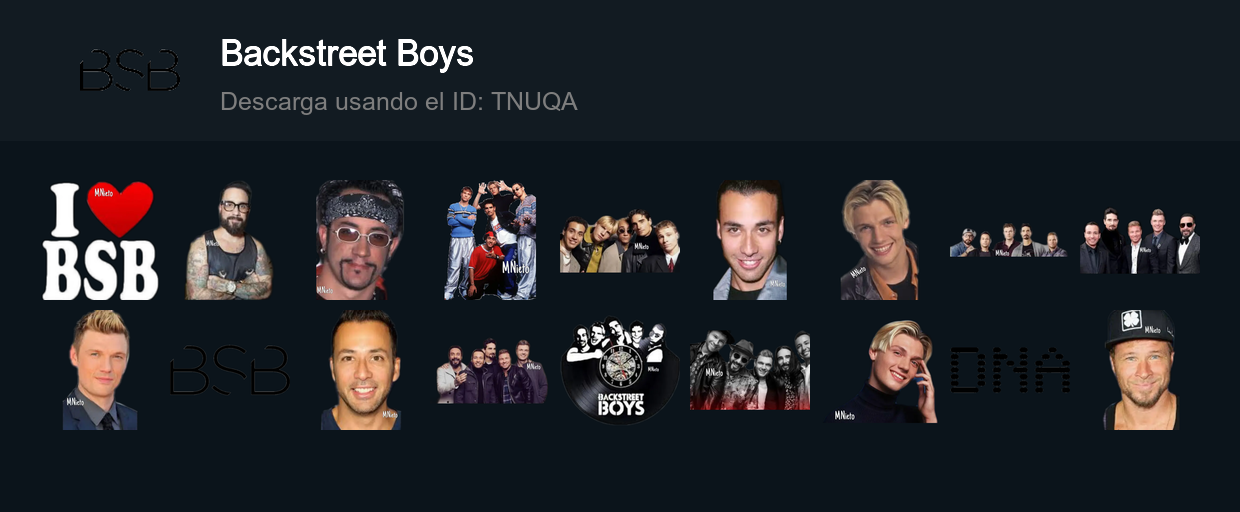Select the five close-up faces group sticker
This screenshot has height=512, width=1240.
click(x=620, y=241)
